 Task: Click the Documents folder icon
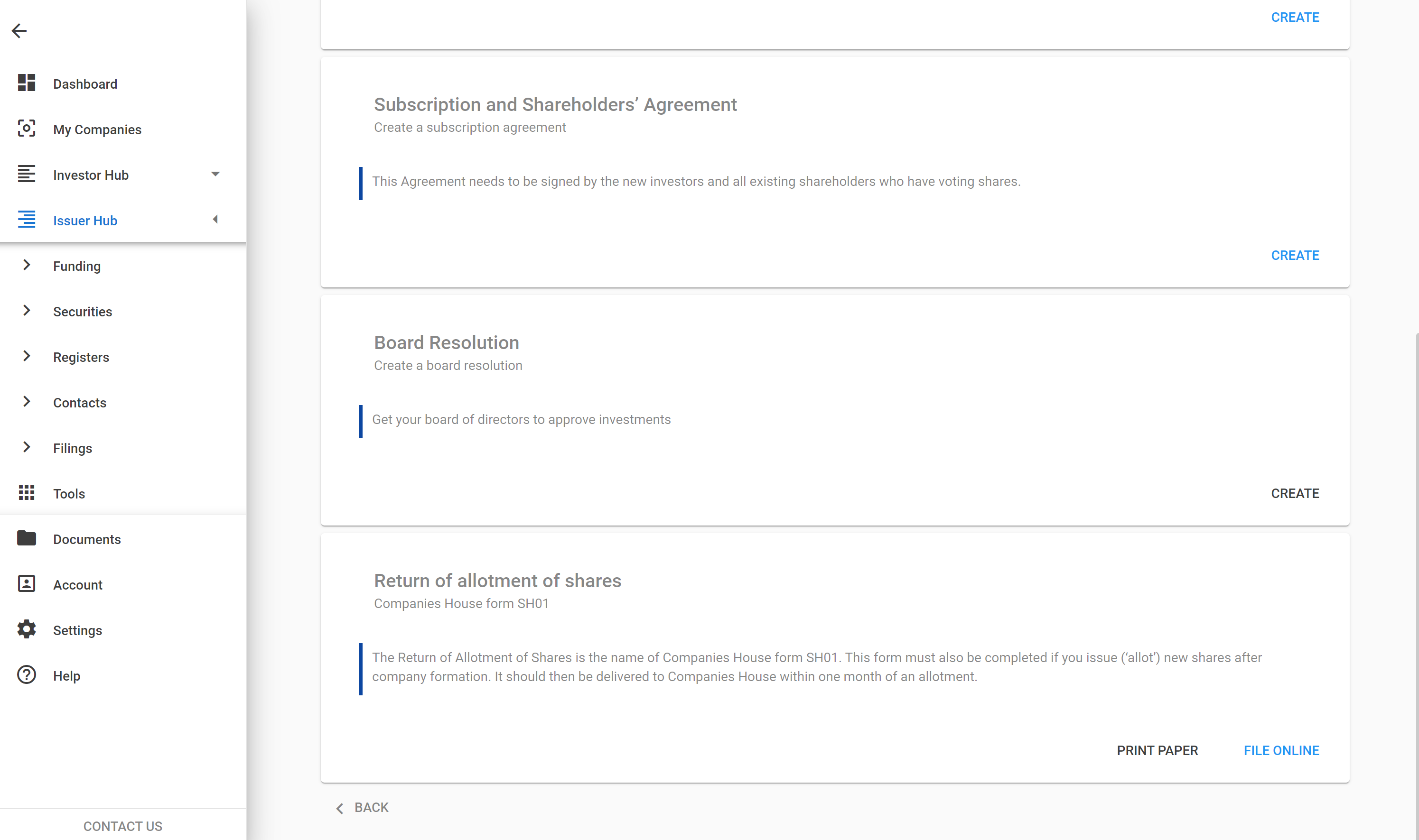click(27, 538)
